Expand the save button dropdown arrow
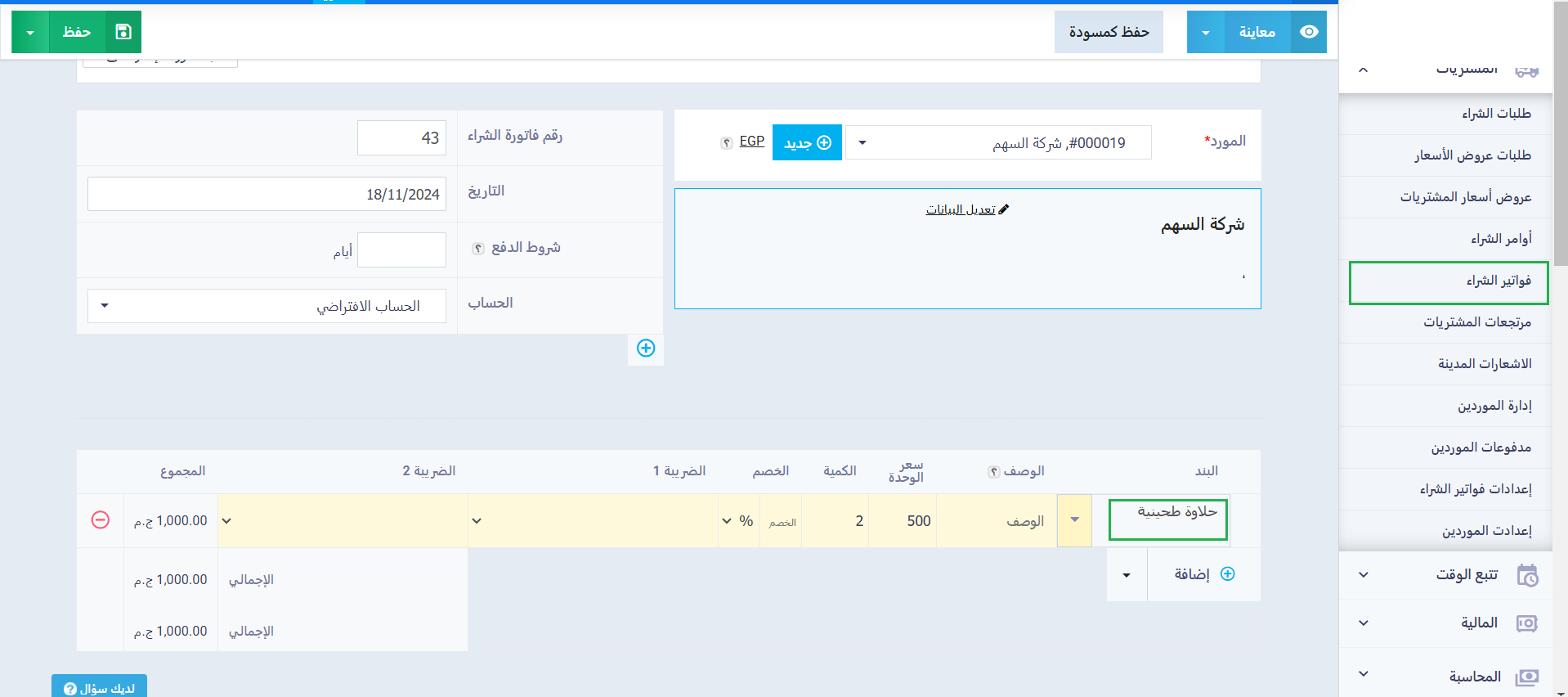 tap(30, 33)
